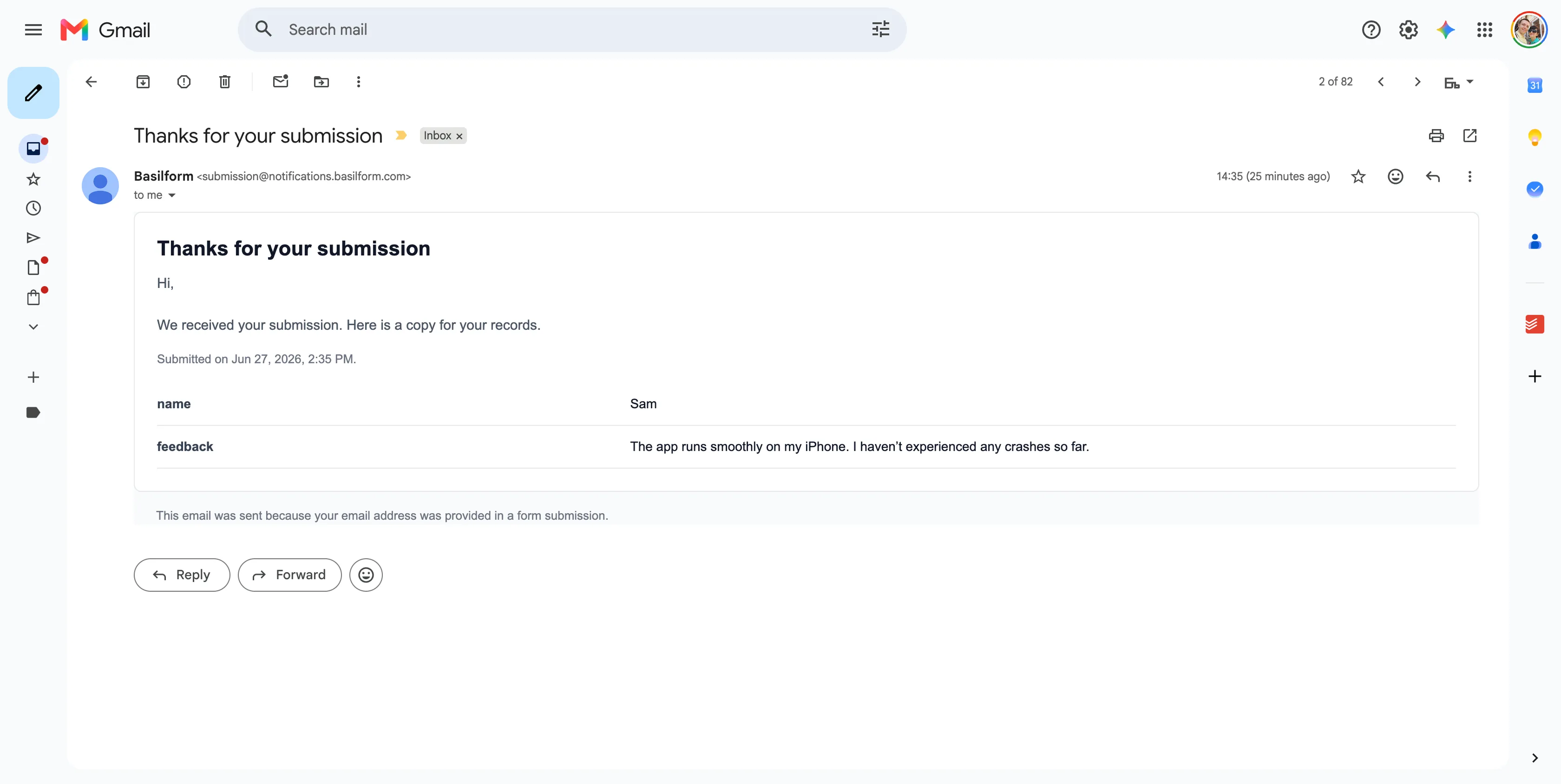Open the Inbox in the sidebar

point(33,149)
